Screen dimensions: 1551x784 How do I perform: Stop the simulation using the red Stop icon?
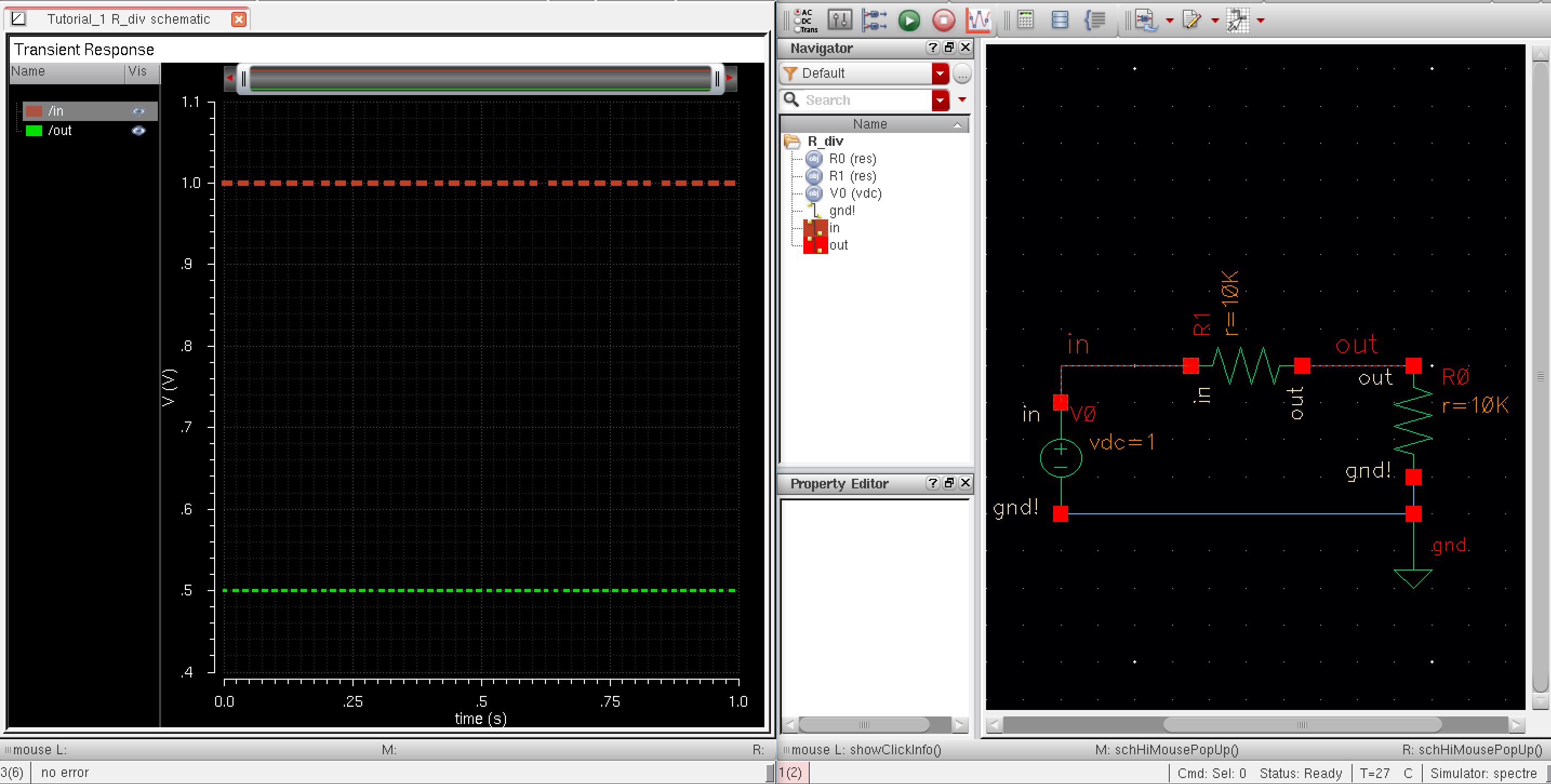click(943, 20)
